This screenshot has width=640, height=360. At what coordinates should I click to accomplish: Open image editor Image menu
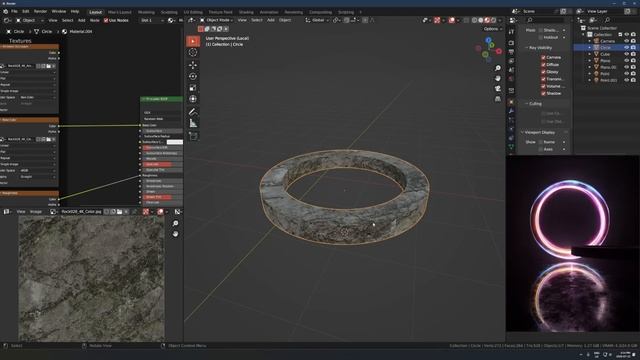(x=36, y=212)
